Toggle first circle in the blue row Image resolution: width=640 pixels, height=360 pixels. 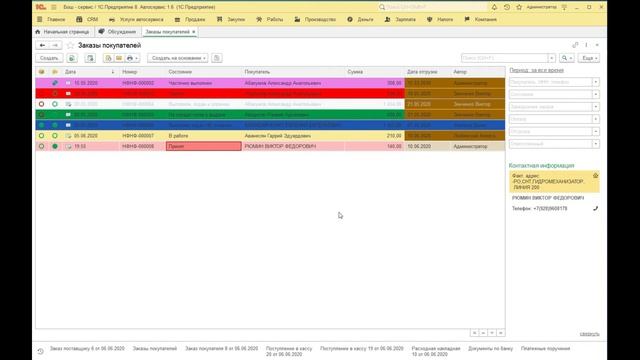coord(41,125)
